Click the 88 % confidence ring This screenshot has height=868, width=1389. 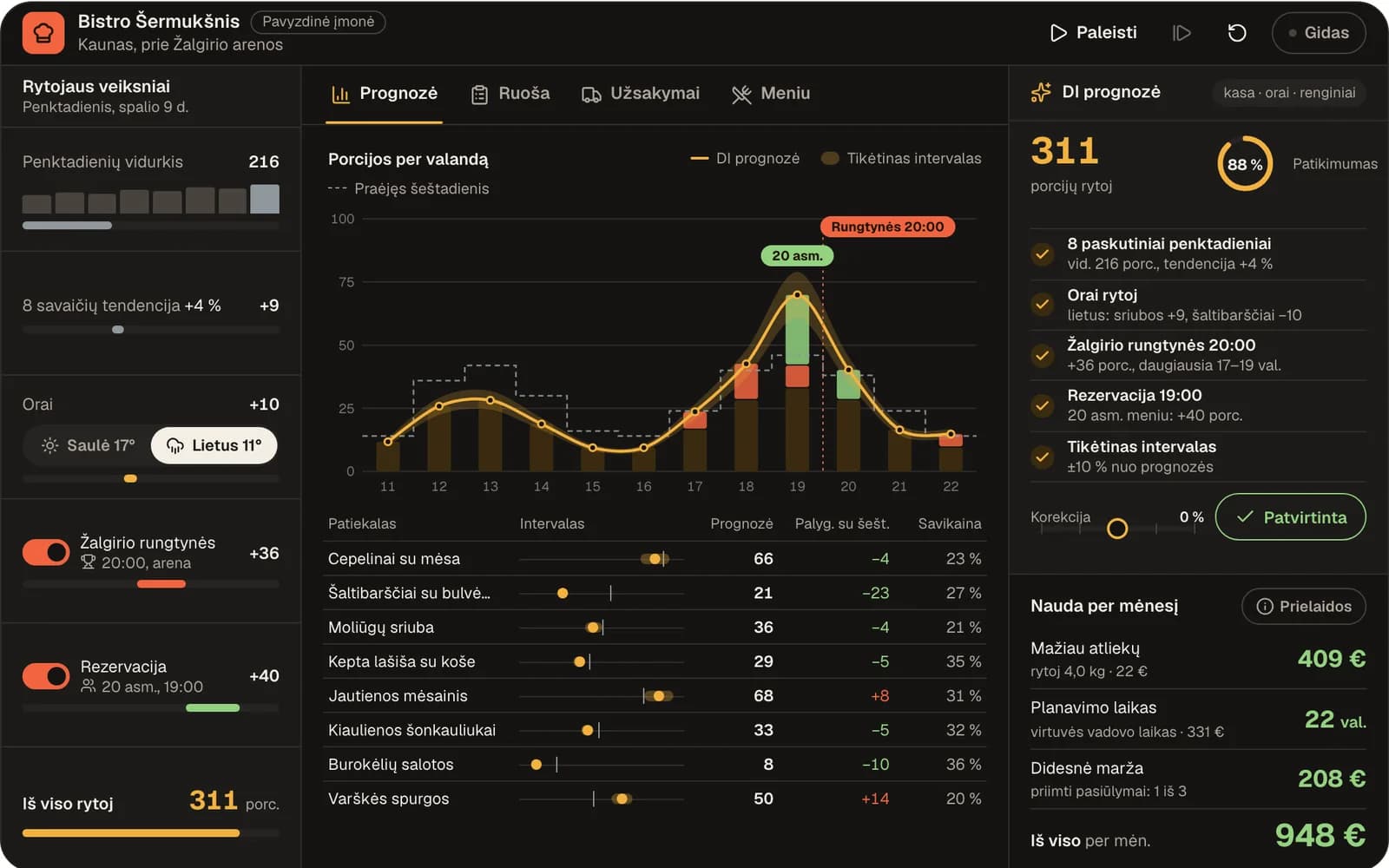click(1245, 163)
